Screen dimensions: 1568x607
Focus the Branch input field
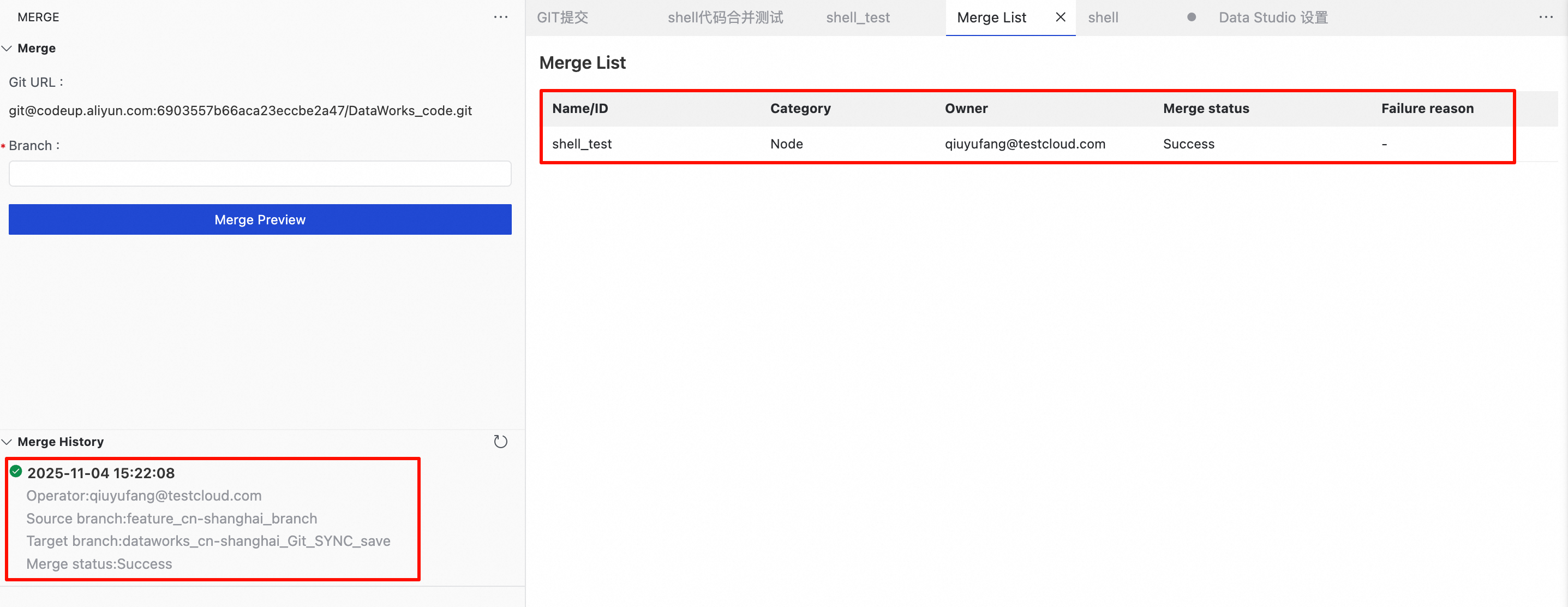click(260, 174)
